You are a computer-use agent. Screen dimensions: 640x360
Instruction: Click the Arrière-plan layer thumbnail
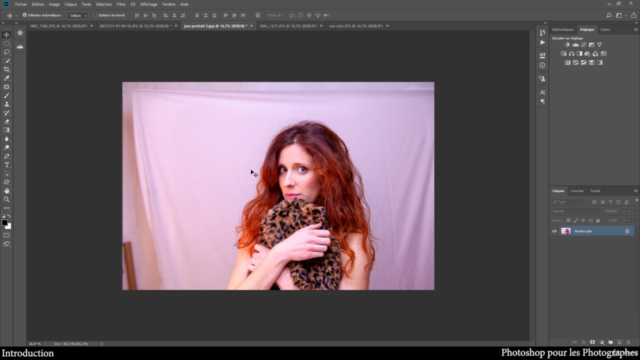point(566,231)
